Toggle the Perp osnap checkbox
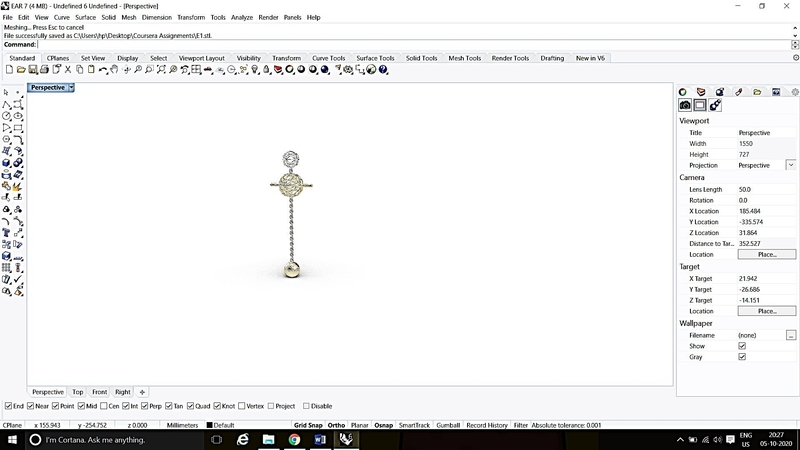Viewport: 800px width, 450px height. point(145,406)
